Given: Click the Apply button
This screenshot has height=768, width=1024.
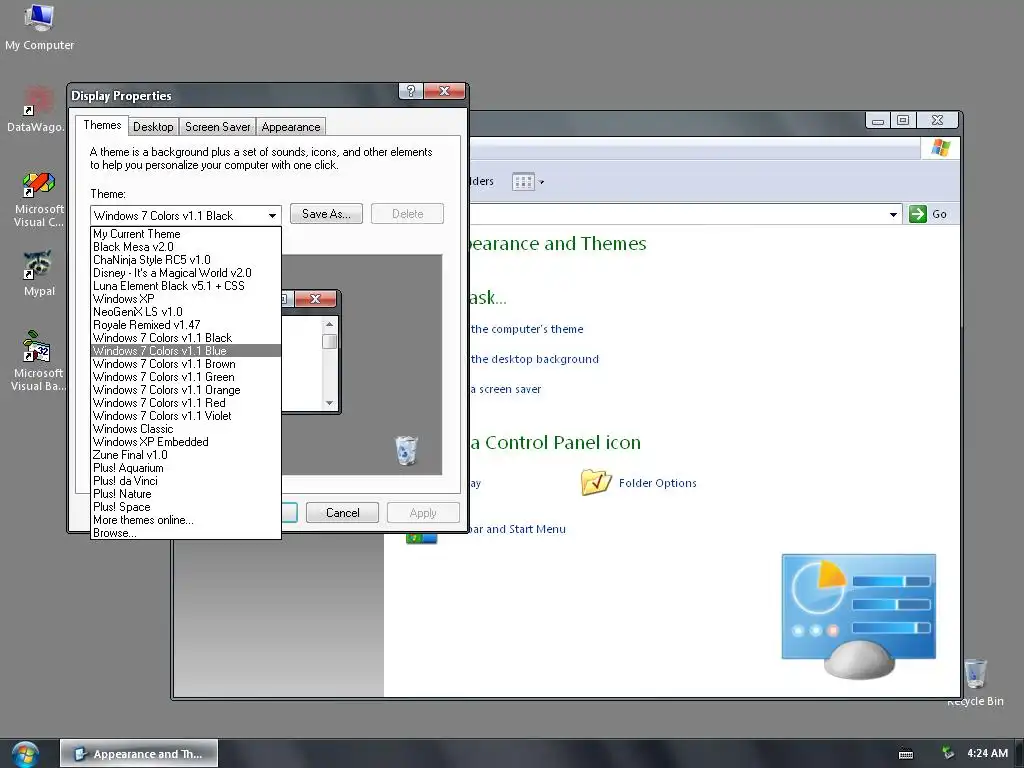Looking at the screenshot, I should pos(423,513).
